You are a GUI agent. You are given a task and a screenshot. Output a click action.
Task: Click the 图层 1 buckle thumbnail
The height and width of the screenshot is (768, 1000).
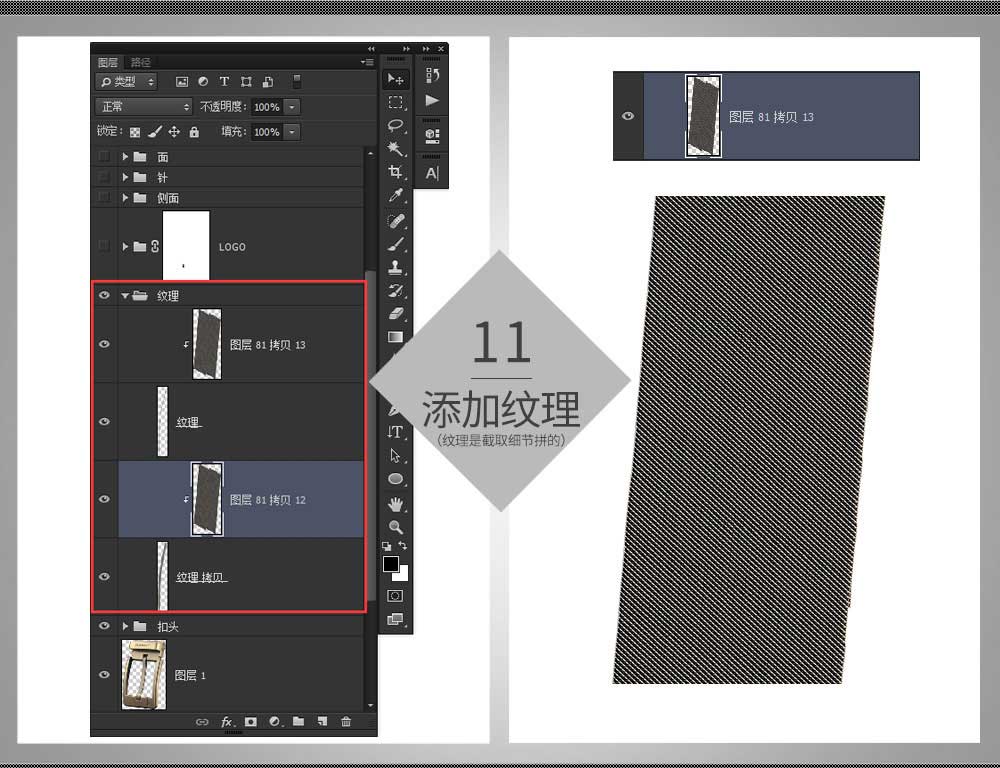(x=143, y=674)
